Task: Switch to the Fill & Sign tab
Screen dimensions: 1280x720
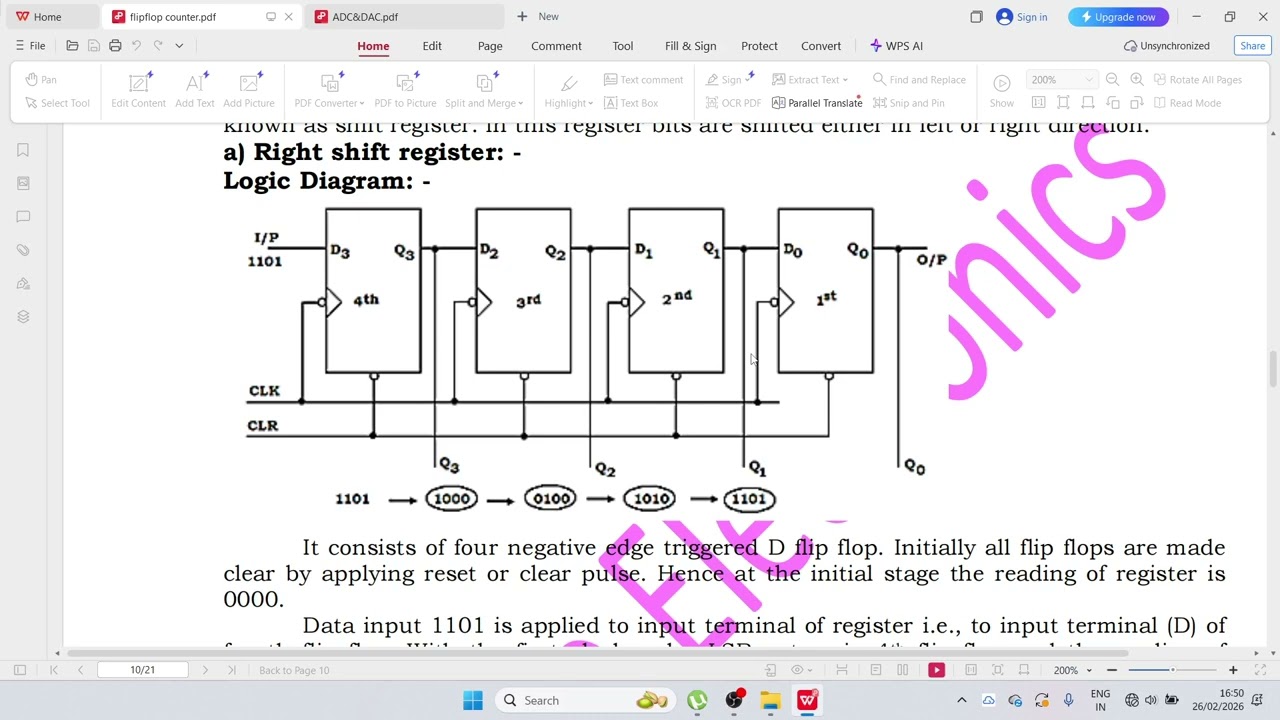Action: click(690, 46)
